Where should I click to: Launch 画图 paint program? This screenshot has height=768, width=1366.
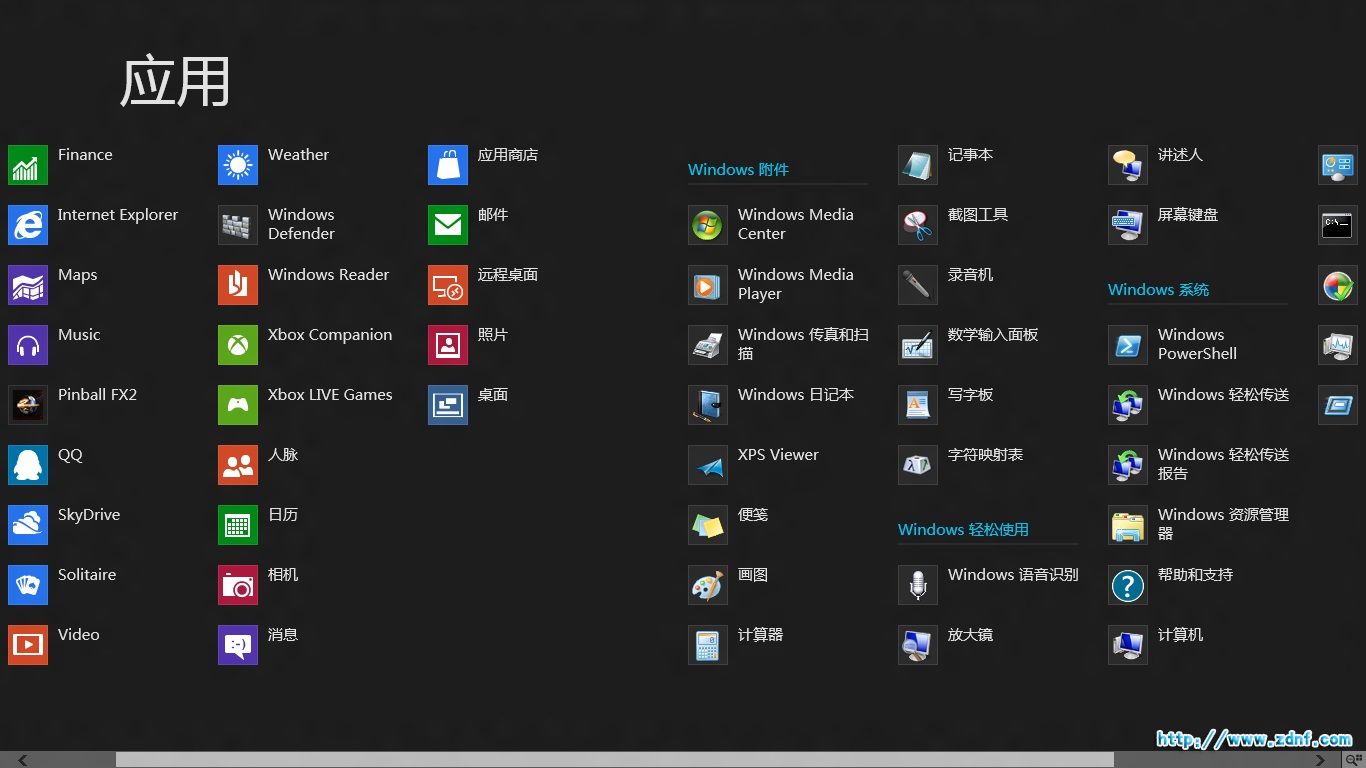tap(708, 585)
